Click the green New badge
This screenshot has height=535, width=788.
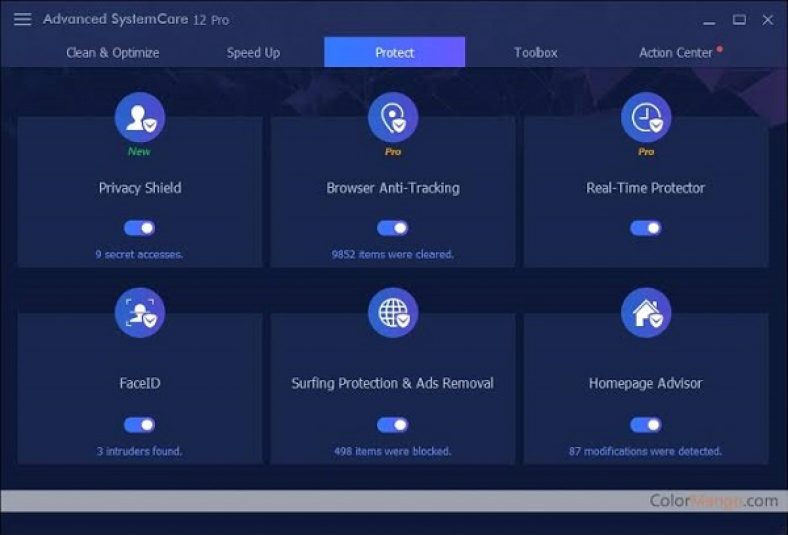(139, 152)
